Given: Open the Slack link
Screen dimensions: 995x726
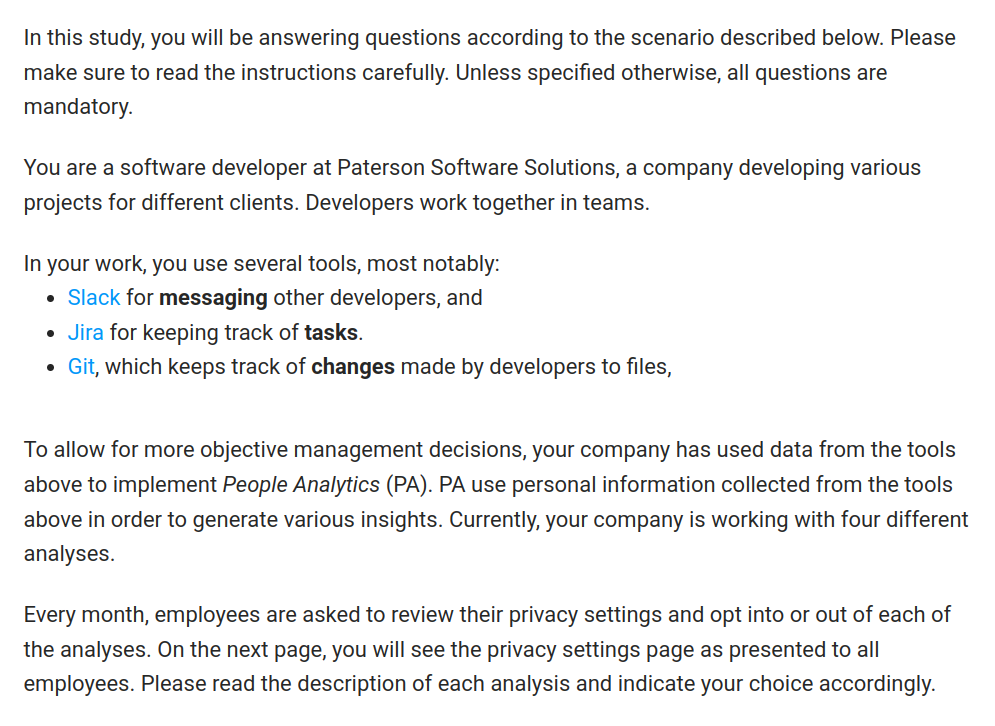Looking at the screenshot, I should click(x=94, y=298).
